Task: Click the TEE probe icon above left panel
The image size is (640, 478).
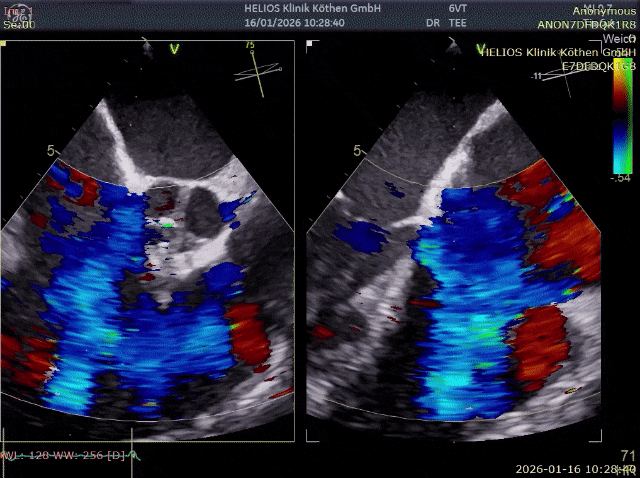Action: pos(147,48)
